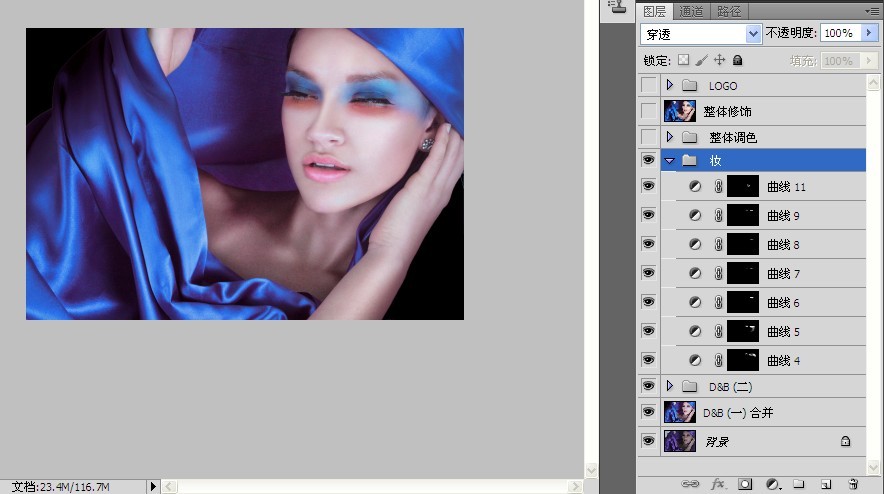Create new group folder icon
Viewport: 884px width, 494px height.
pyautogui.click(x=799, y=484)
